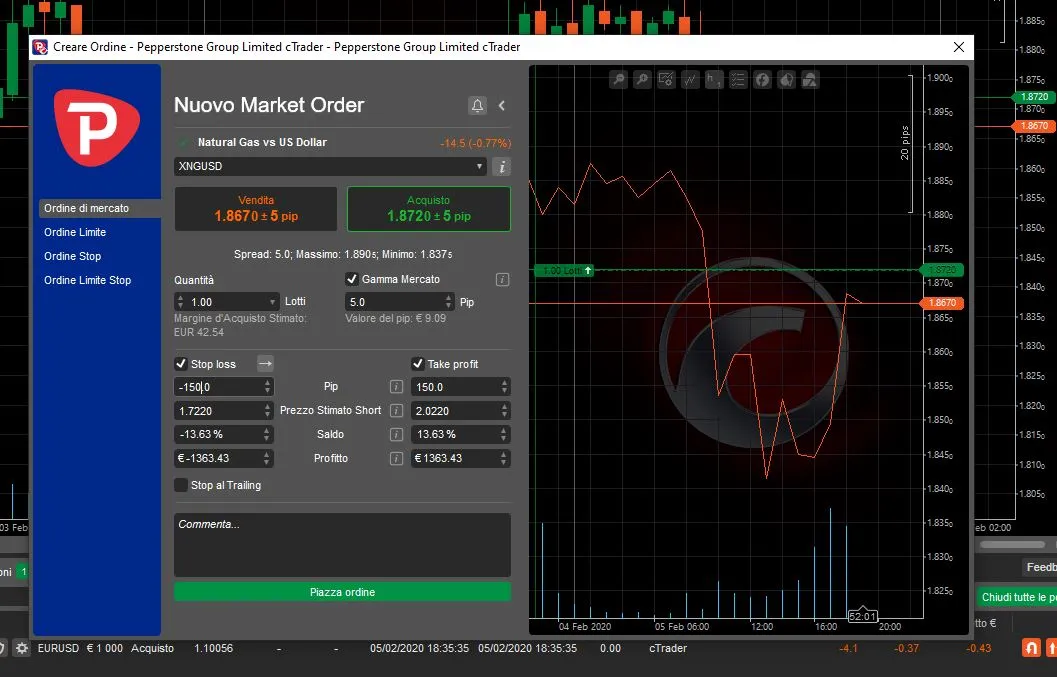Image resolution: width=1057 pixels, height=677 pixels.
Task: Click the Take profit 13.63 % field
Action: pyautogui.click(x=460, y=434)
